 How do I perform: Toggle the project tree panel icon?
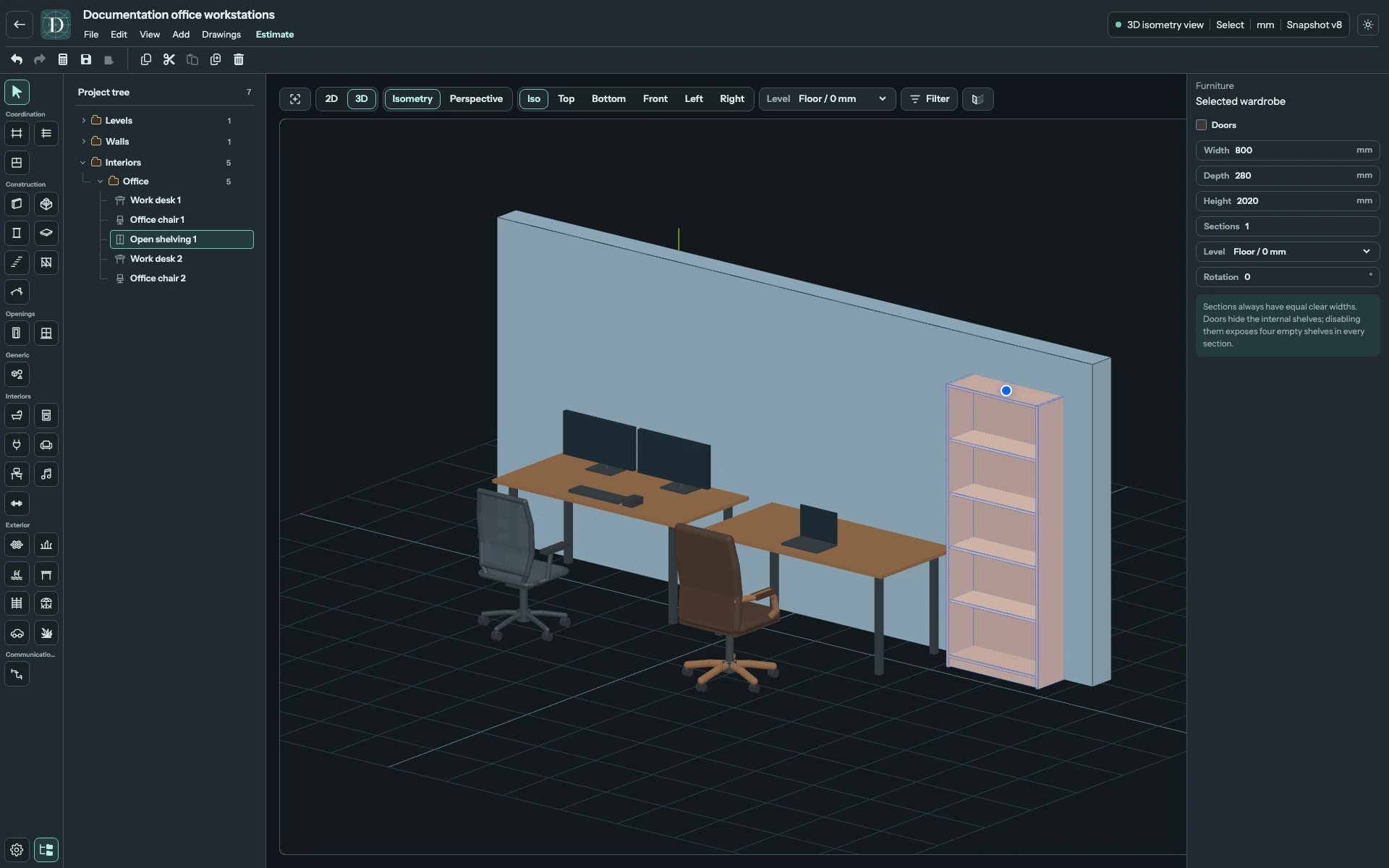46,850
